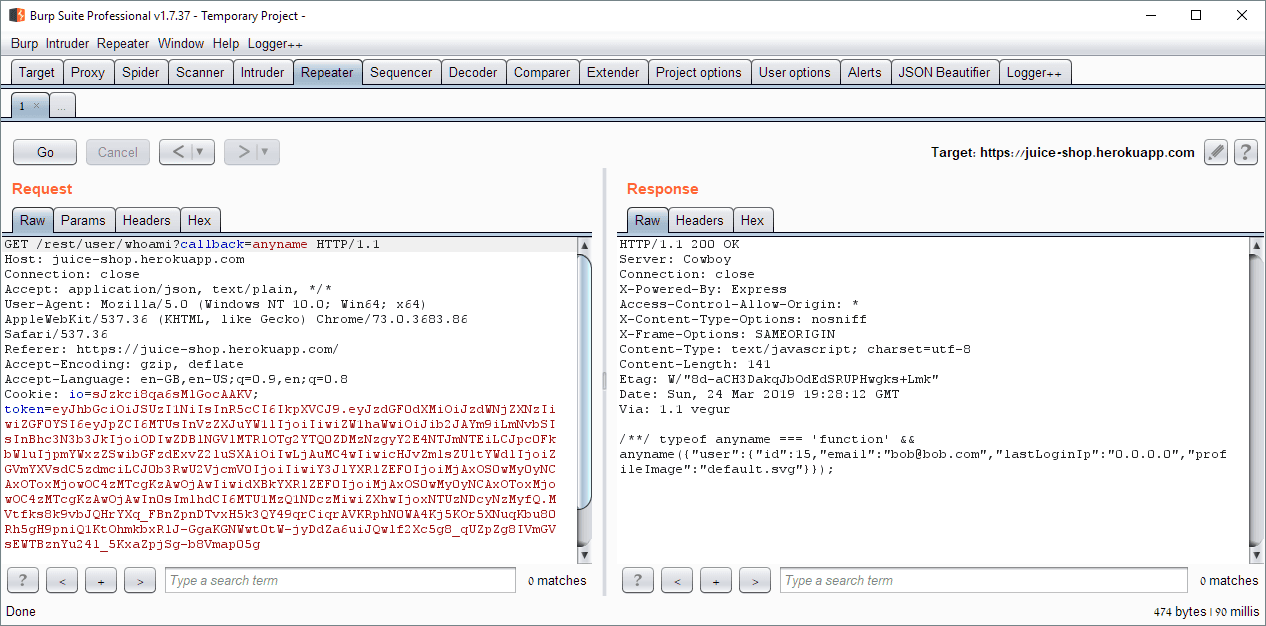Click the 'Access-Control-Allow-Origin: *' header line
The width and height of the screenshot is (1266, 626).
point(739,304)
